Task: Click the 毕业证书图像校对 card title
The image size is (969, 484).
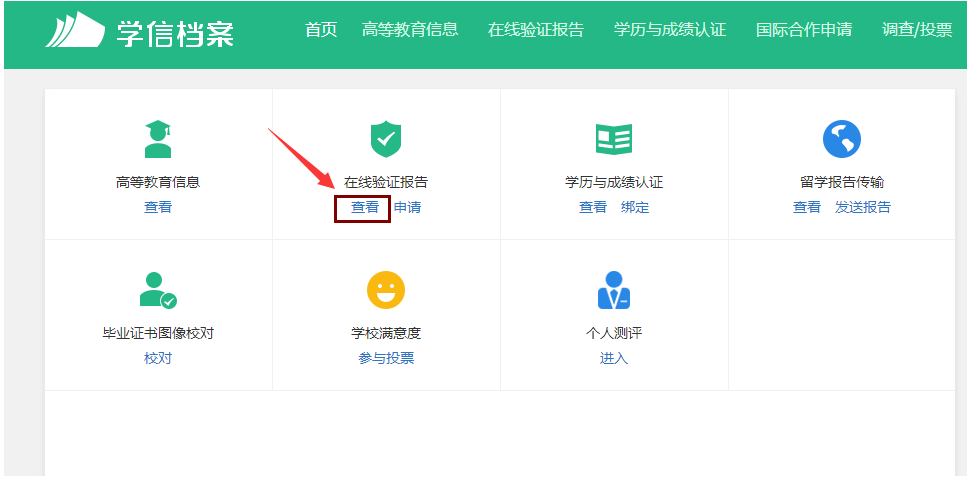Action: 158,334
